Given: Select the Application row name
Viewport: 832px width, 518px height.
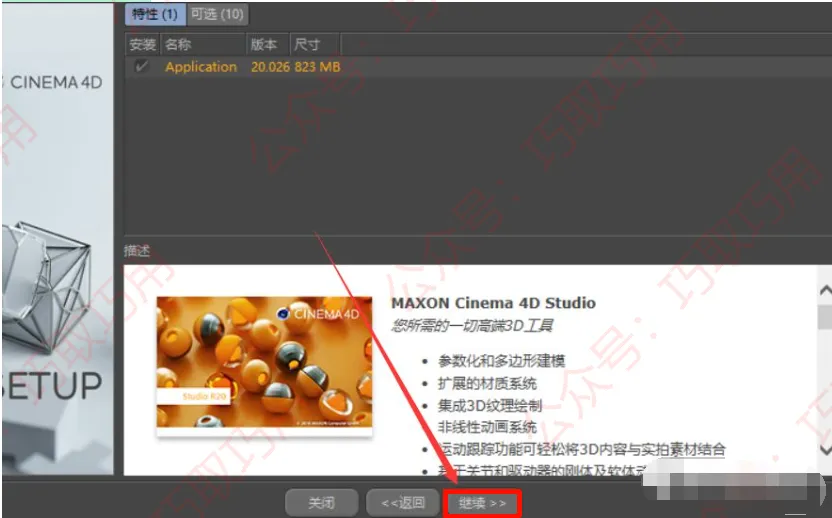Looking at the screenshot, I should (201, 67).
